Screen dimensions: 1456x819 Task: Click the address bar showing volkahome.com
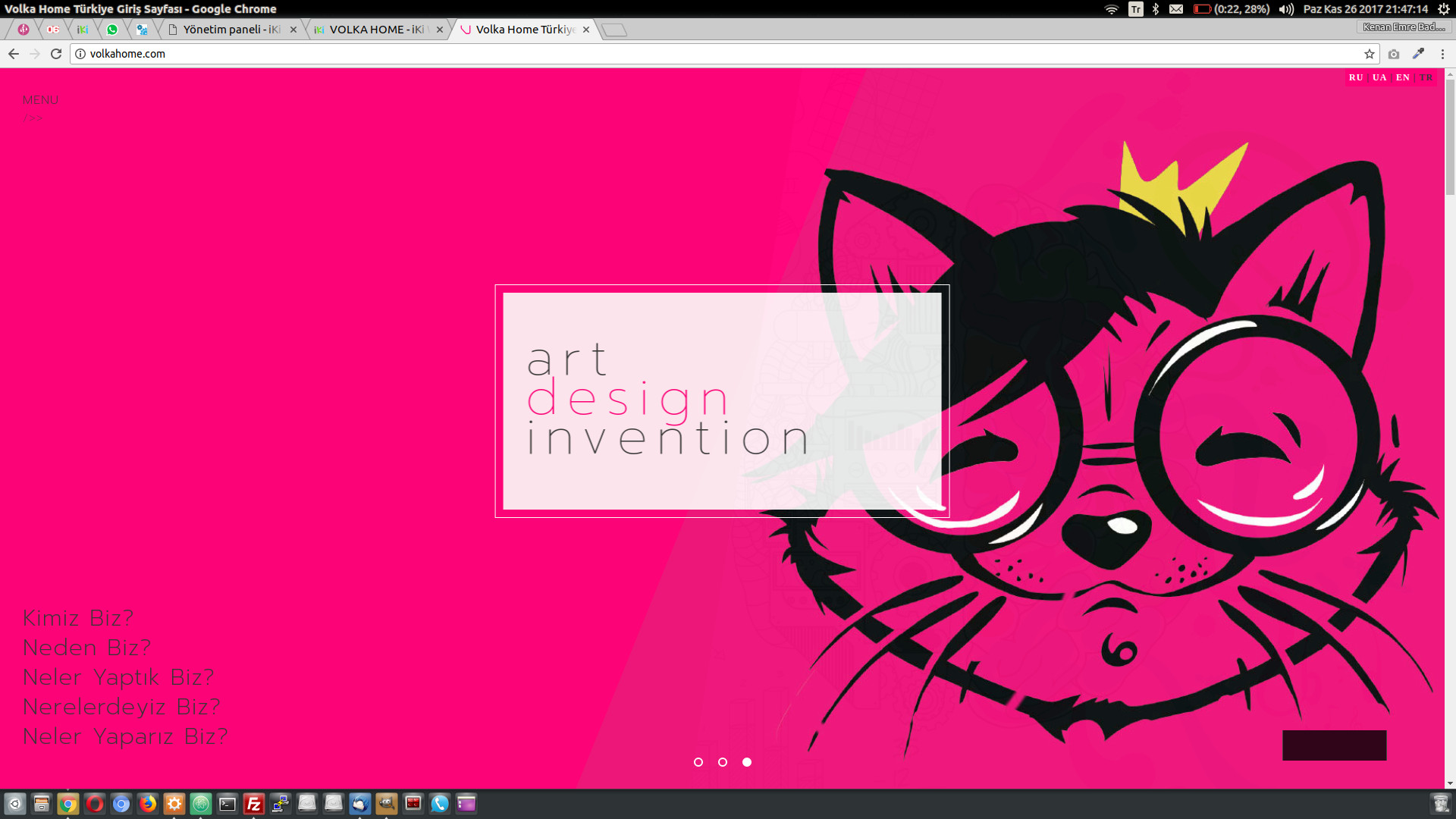[720, 54]
